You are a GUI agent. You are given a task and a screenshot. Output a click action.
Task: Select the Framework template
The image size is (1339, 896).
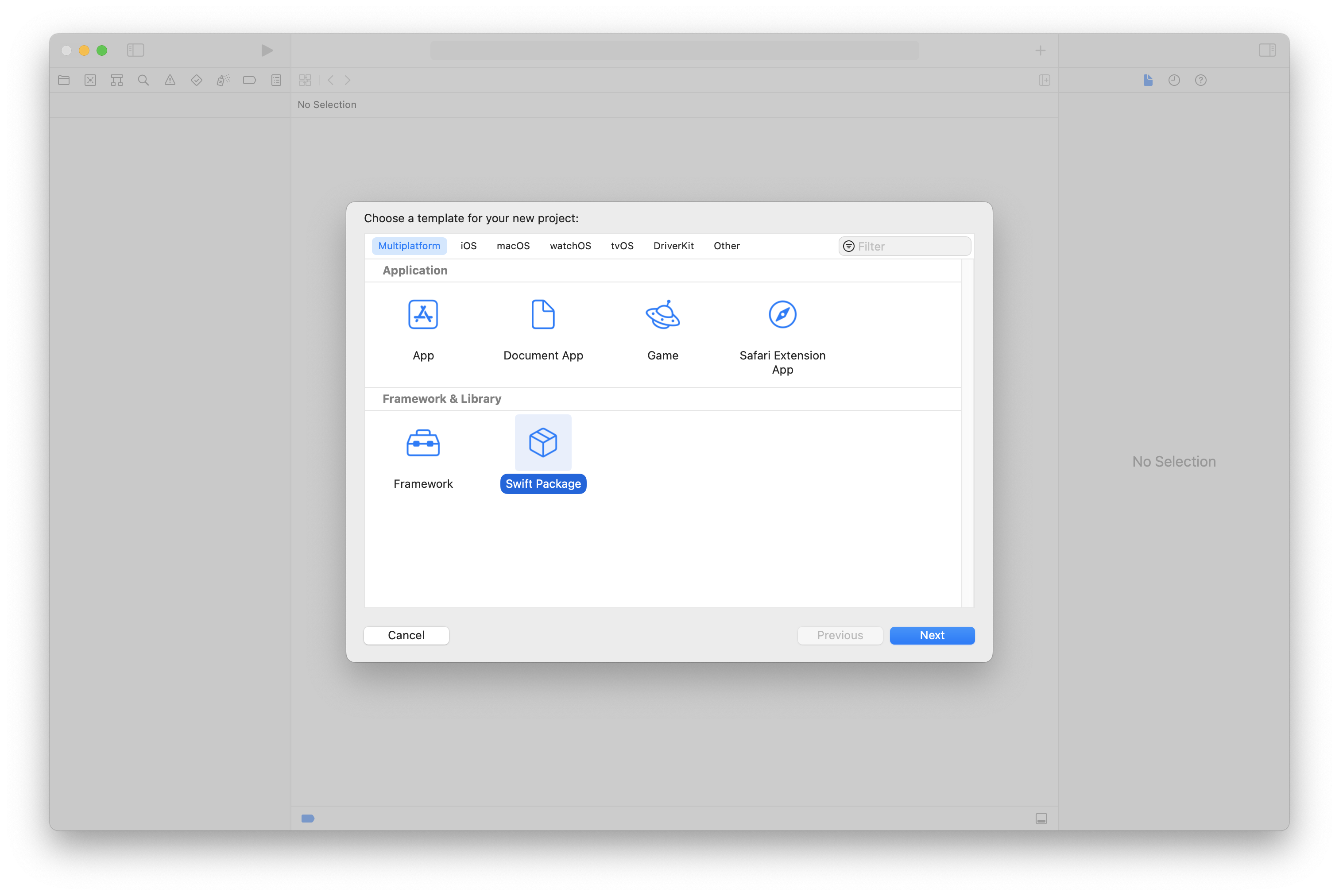[423, 444]
